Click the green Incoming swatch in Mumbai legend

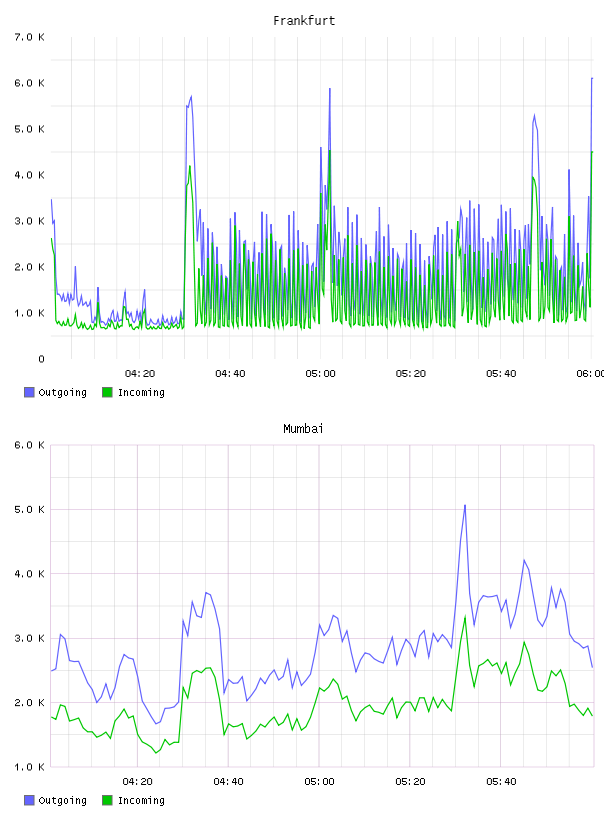click(x=107, y=800)
